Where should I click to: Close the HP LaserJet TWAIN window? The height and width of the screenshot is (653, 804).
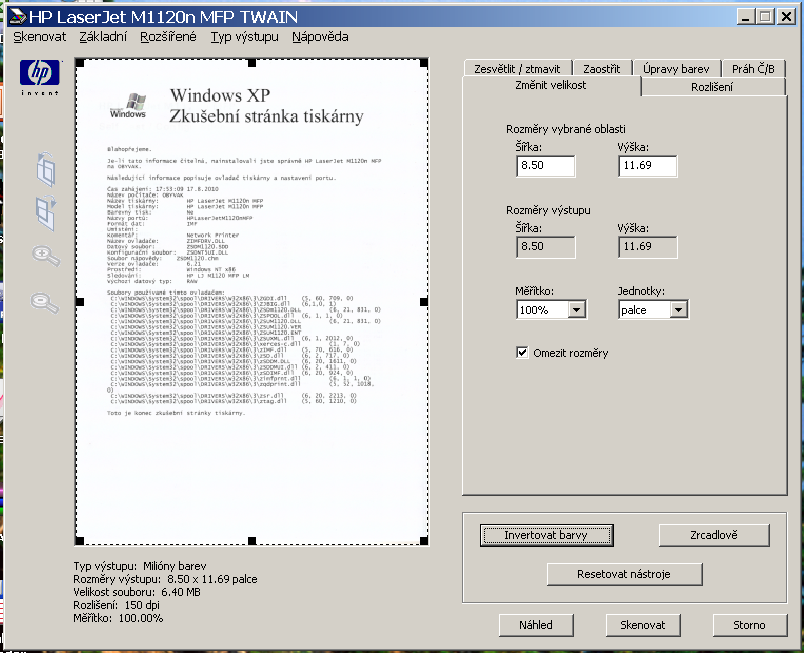tap(786, 17)
